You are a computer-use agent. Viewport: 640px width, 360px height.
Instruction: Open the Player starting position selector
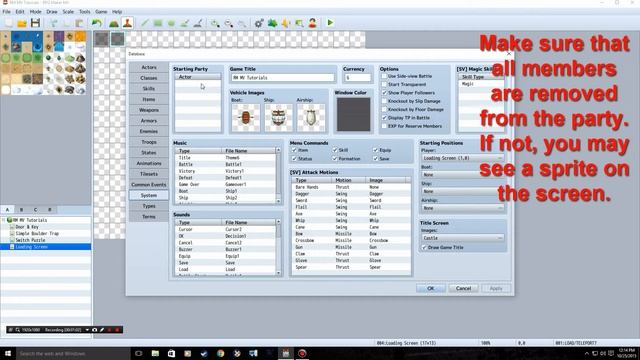pos(462,158)
